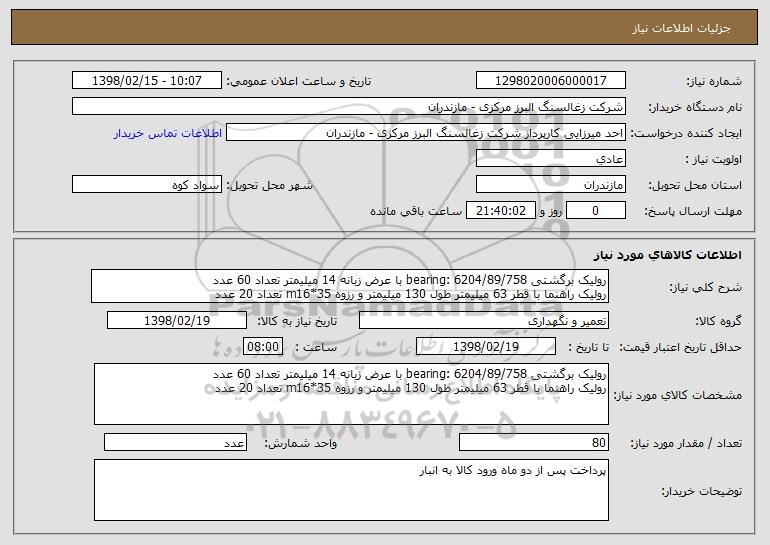
Task: Click the label استان محل تحویل
Action: point(695,186)
